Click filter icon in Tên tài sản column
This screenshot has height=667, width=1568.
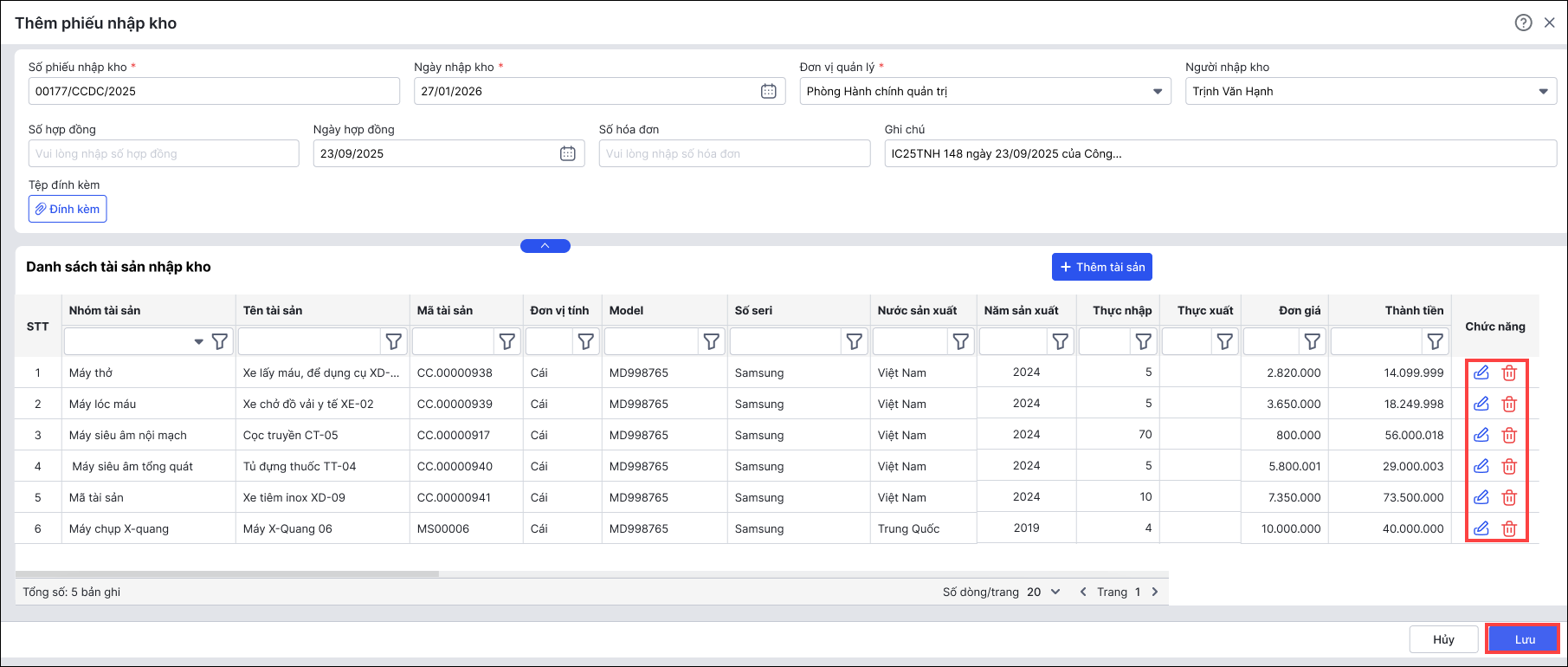[394, 342]
